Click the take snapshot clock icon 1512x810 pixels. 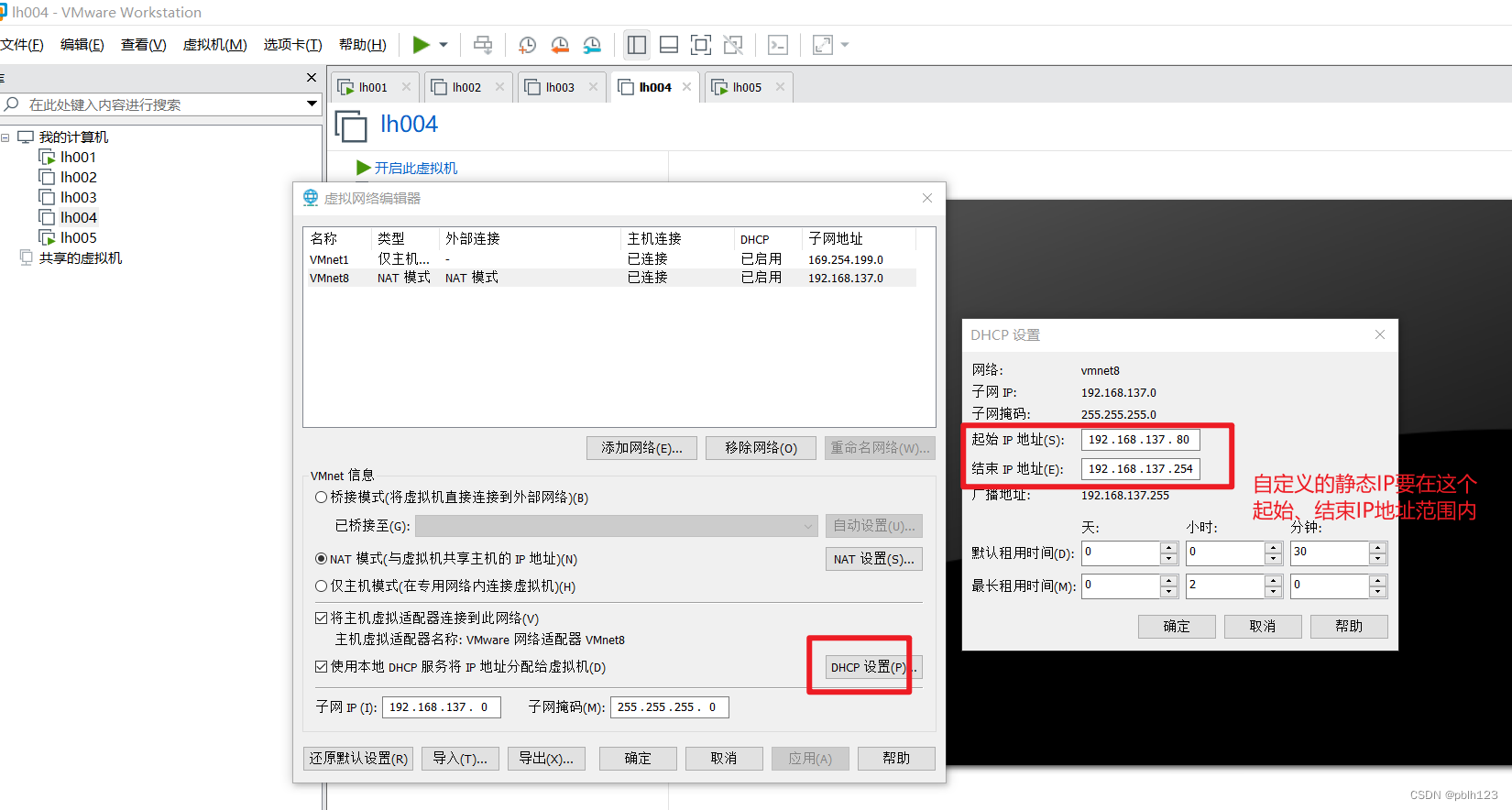(x=527, y=45)
